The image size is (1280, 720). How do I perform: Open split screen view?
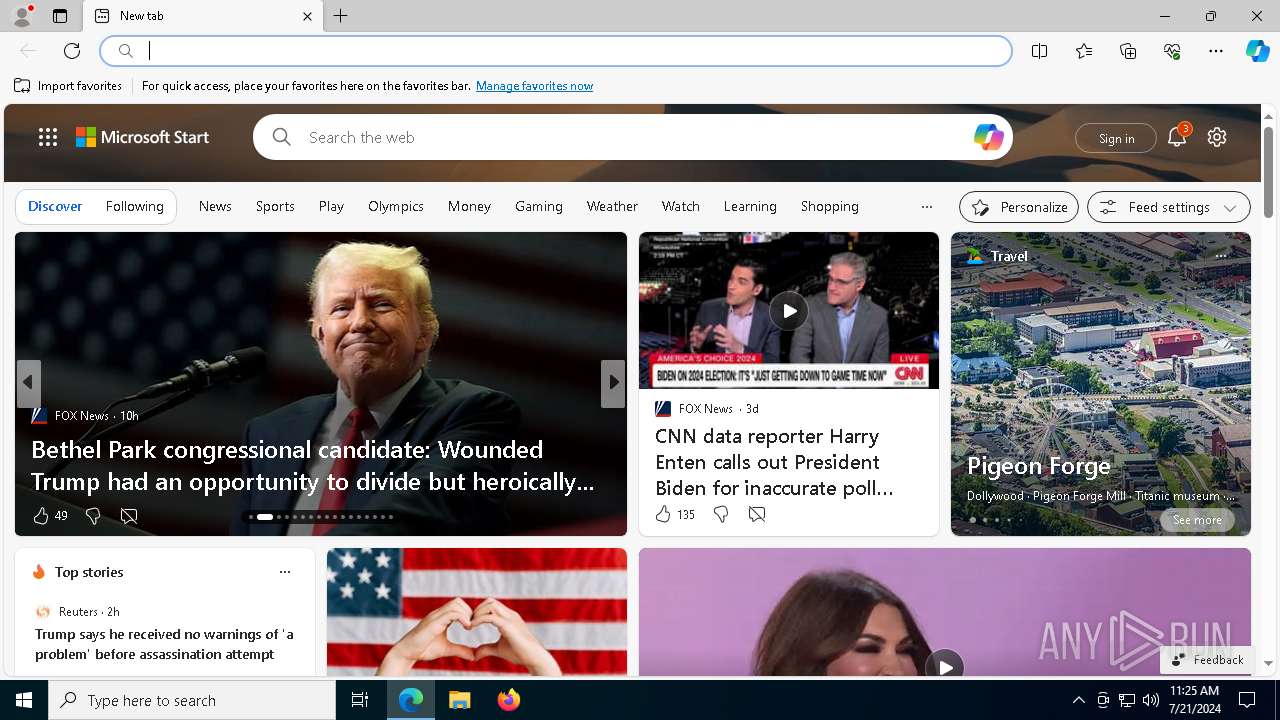click(x=1040, y=51)
